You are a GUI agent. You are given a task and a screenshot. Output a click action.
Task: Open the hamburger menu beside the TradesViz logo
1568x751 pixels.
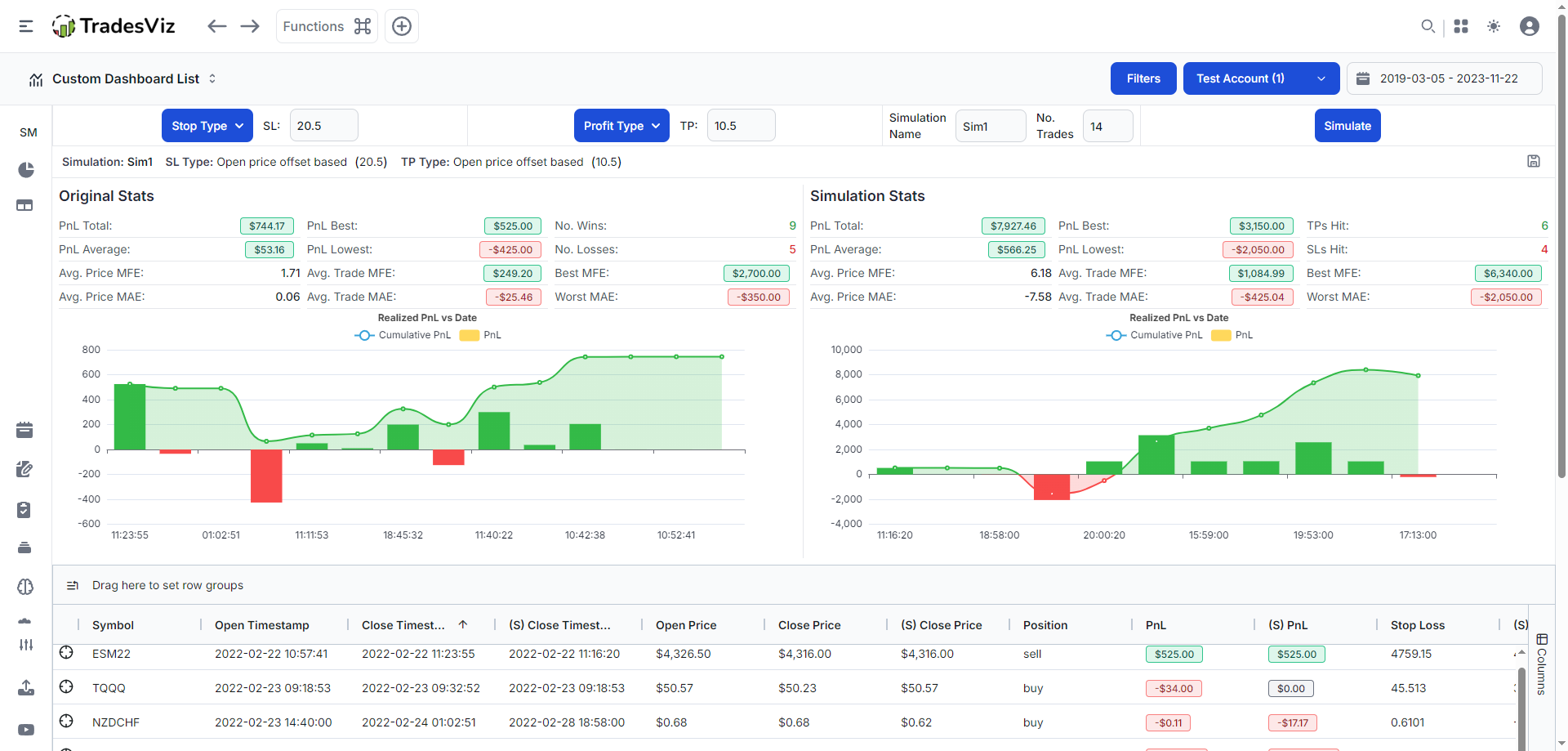26,26
